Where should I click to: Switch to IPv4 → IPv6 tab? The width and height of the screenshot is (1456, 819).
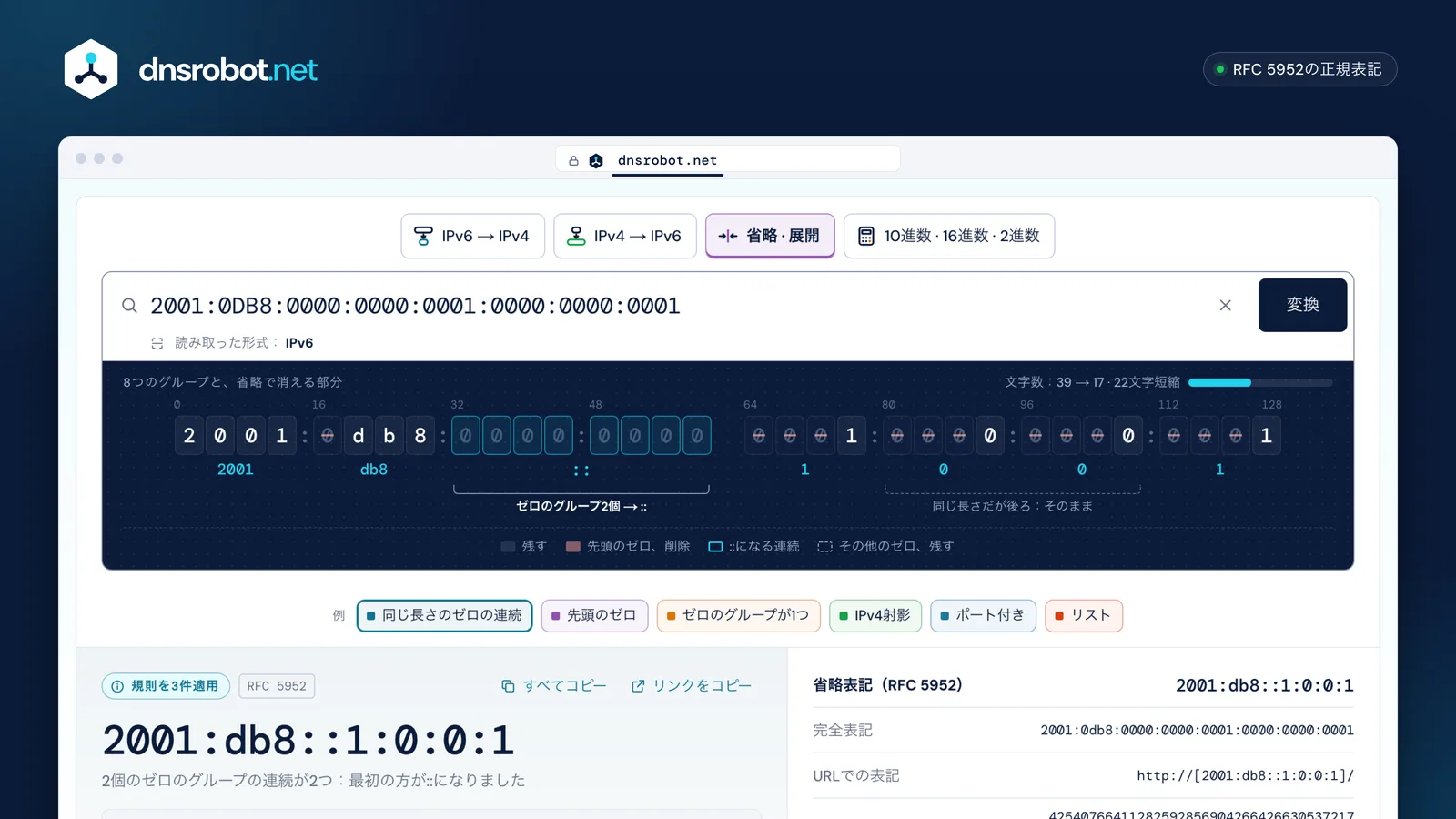click(x=624, y=236)
